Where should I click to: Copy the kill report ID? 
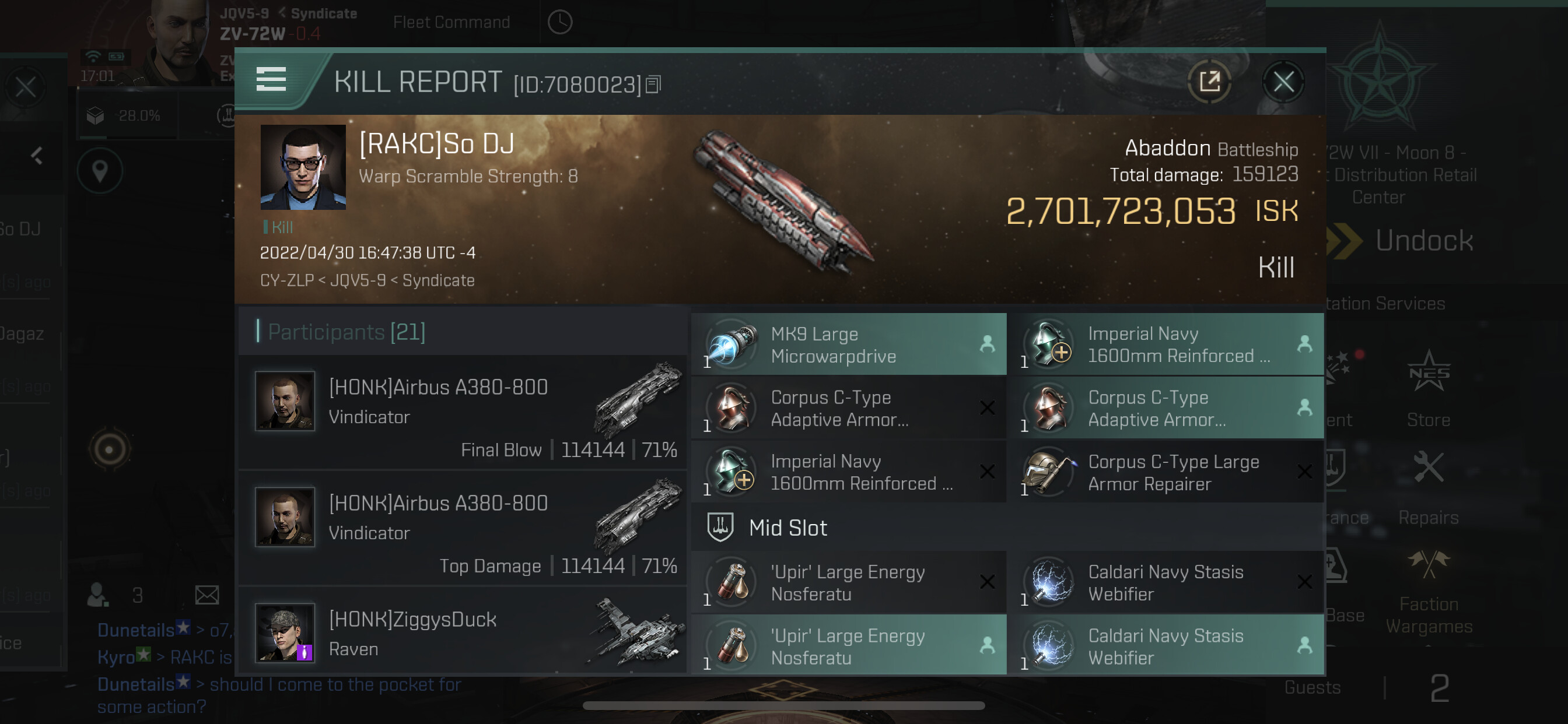point(653,85)
